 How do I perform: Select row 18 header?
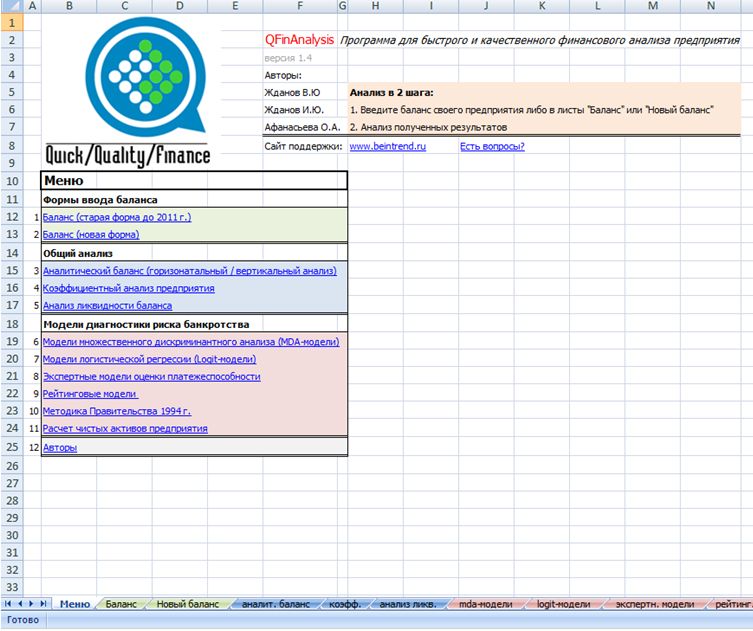[x=12, y=324]
